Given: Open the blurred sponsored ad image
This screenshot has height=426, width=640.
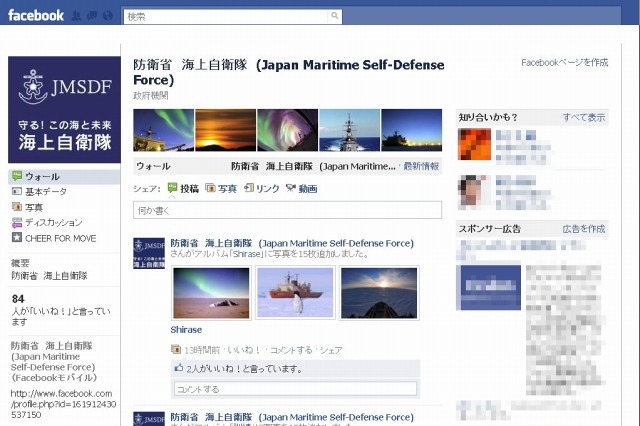Looking at the screenshot, I should point(488,288).
